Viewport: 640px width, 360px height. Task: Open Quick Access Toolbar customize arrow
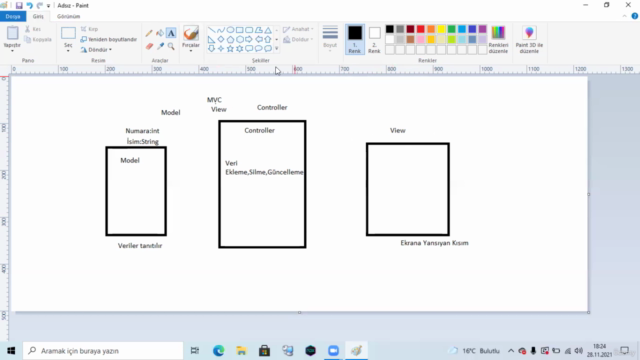49,6
